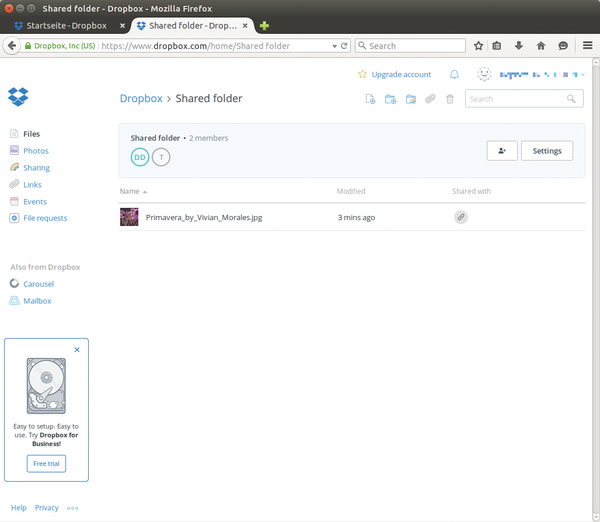Click the Events calendar icon
The width and height of the screenshot is (600, 522).
[x=14, y=201]
